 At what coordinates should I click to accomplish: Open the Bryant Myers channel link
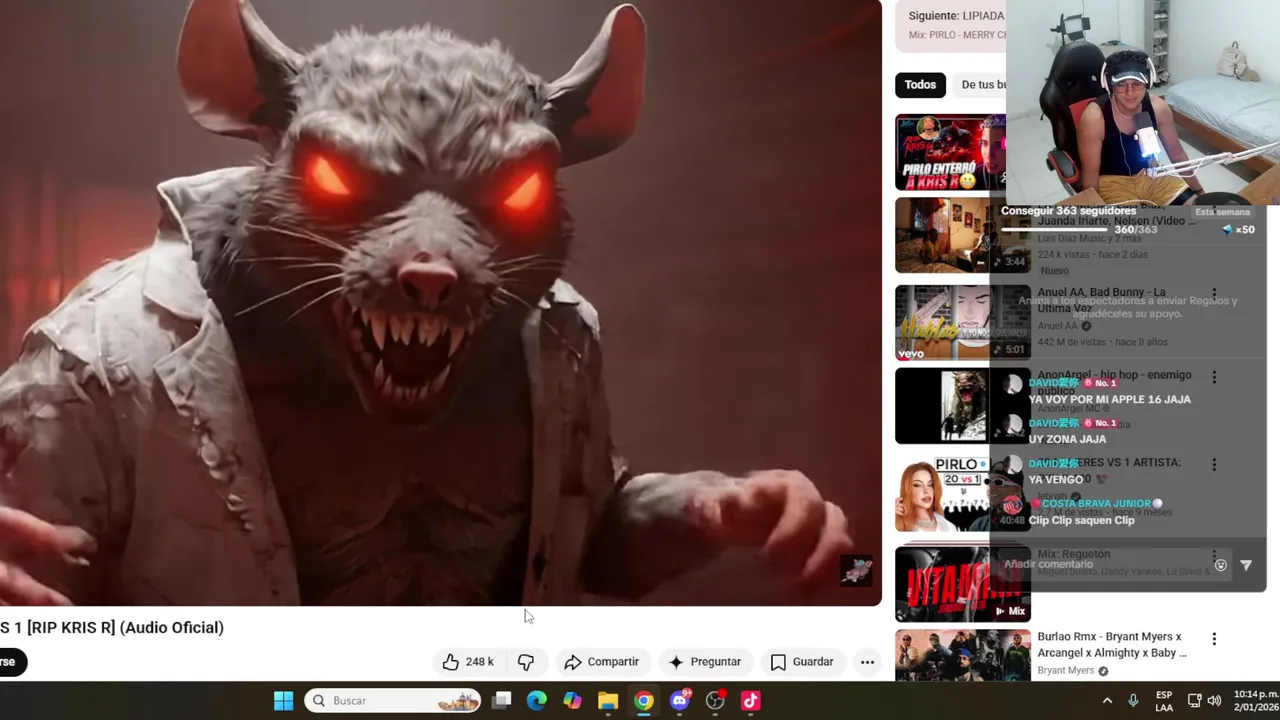(1066, 670)
